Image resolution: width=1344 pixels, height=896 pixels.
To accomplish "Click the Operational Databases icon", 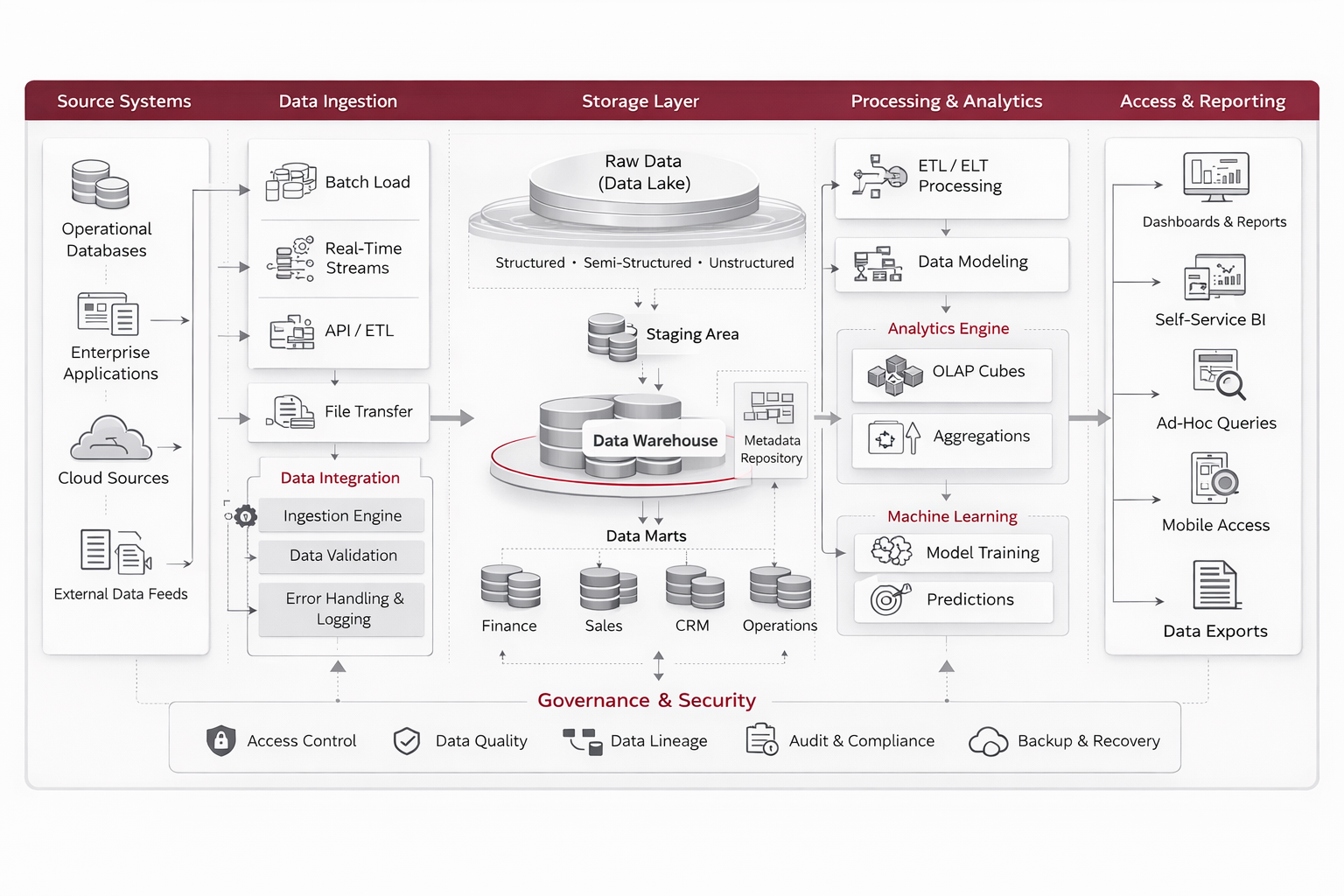I will click(x=100, y=185).
